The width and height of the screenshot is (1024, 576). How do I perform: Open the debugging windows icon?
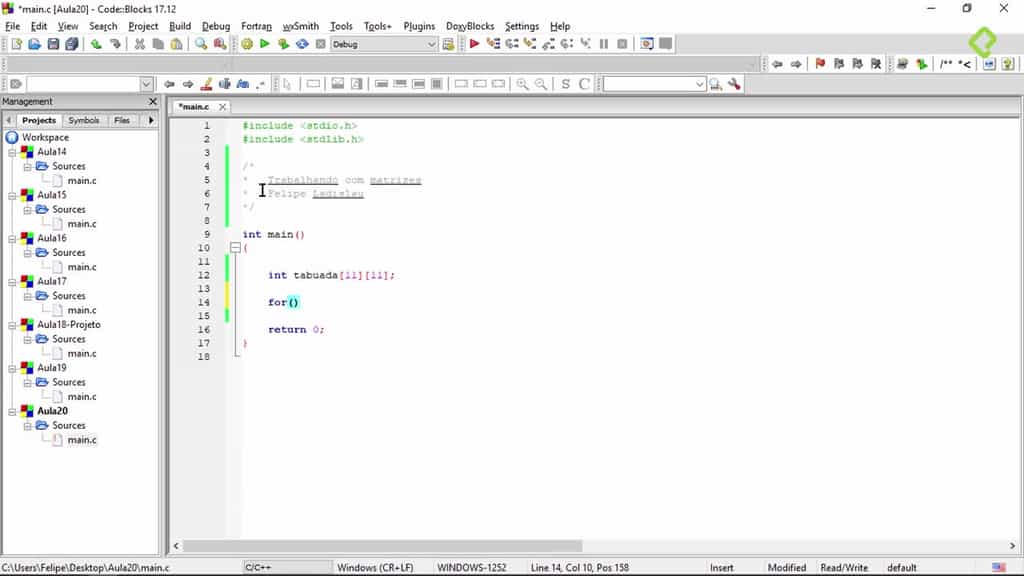[647, 44]
